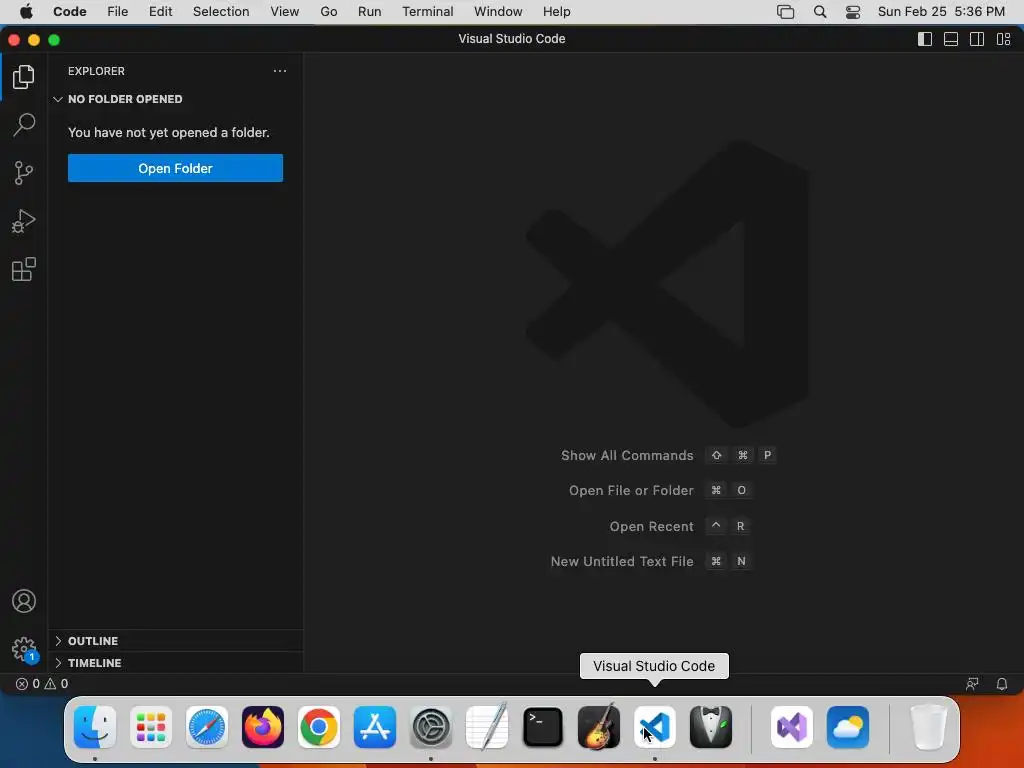Open Spotlight search in menu bar

(x=820, y=12)
